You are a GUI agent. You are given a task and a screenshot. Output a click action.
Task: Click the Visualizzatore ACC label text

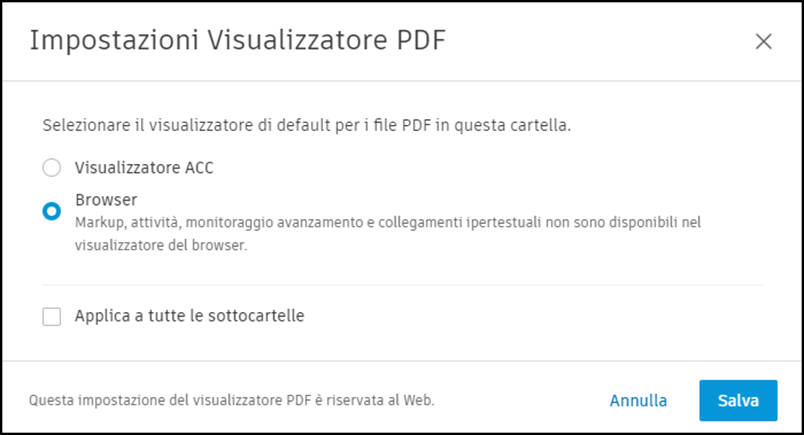[x=144, y=168]
